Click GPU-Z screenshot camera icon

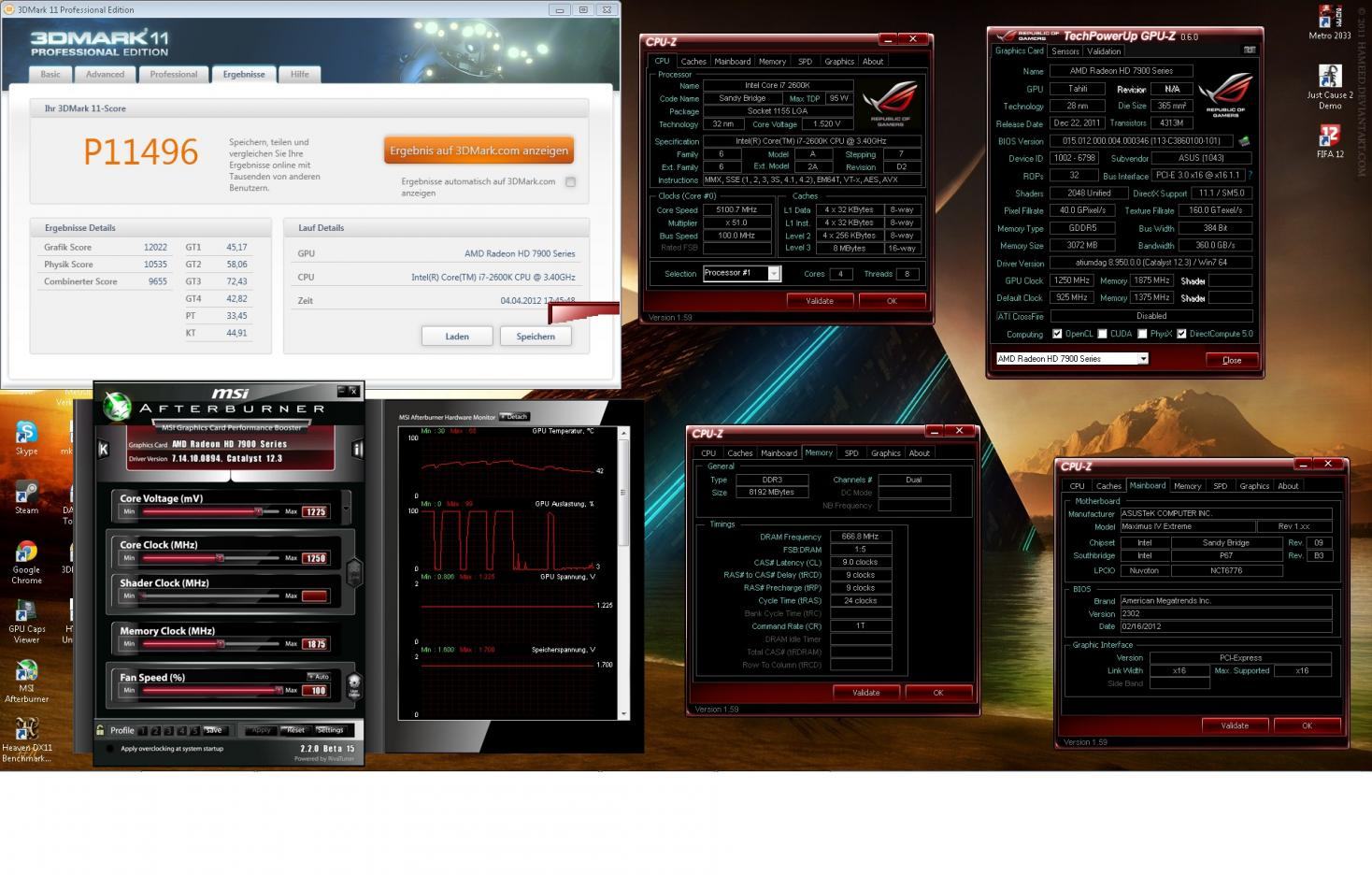pyautogui.click(x=1250, y=50)
